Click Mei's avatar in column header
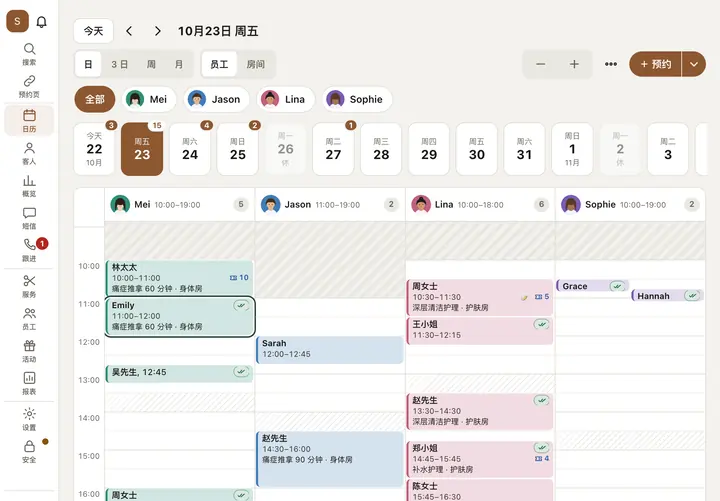Screen dimensions: 720x501 click(120, 204)
